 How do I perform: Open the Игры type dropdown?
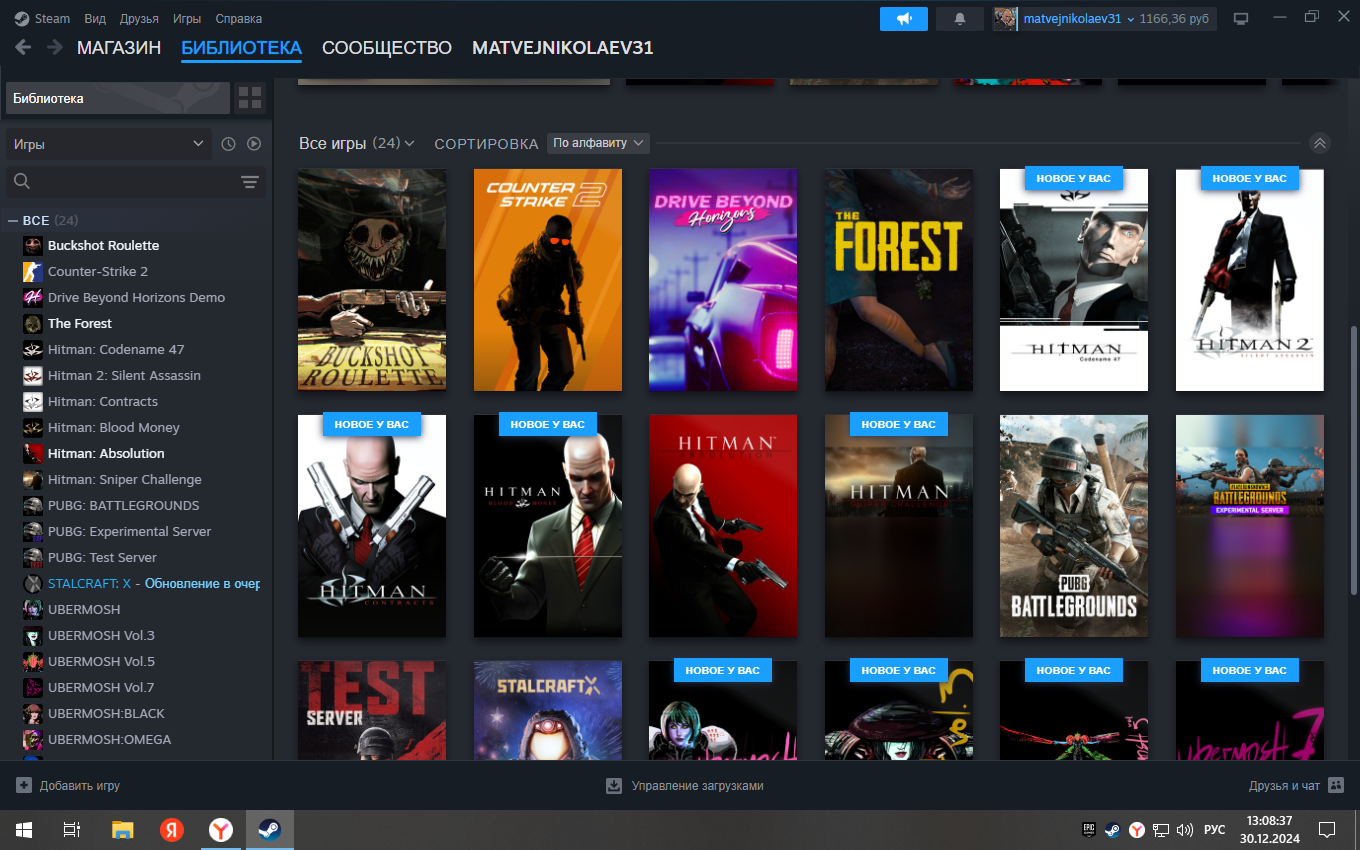click(x=109, y=144)
